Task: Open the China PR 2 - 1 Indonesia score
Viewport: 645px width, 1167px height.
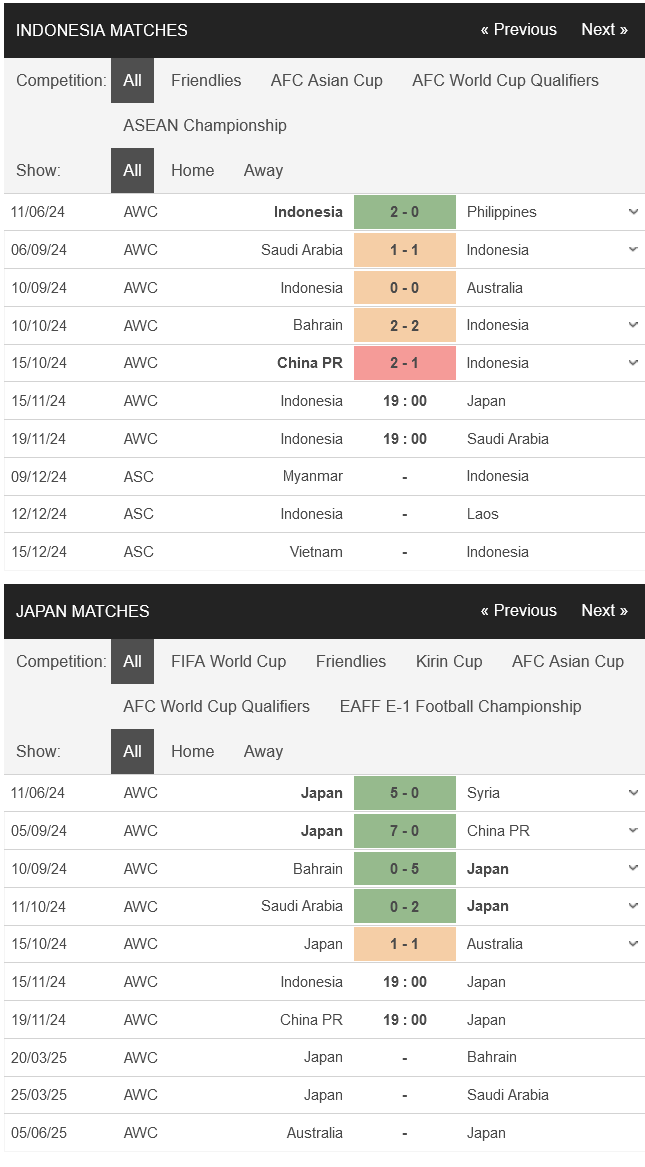Action: point(404,363)
